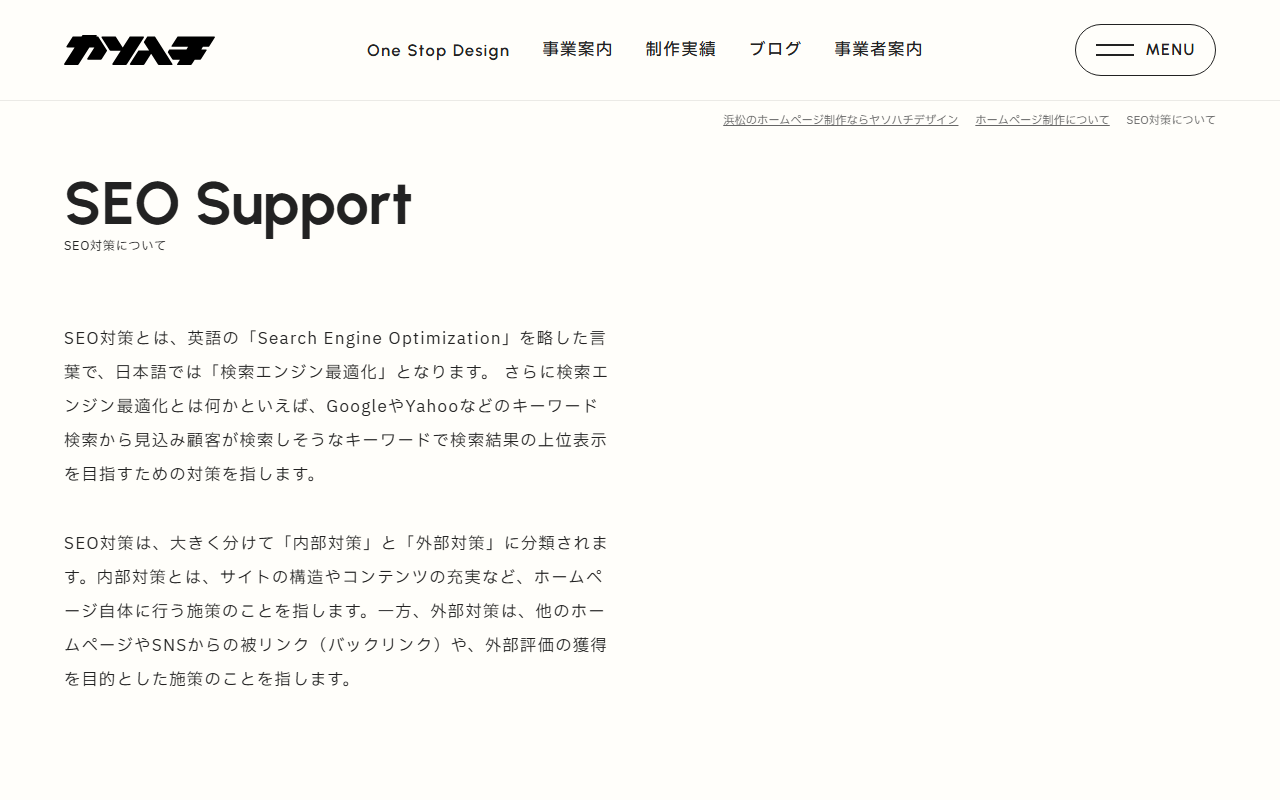This screenshot has height=800, width=1280.
Task: Click the SEO Support page heading
Action: pos(238,203)
